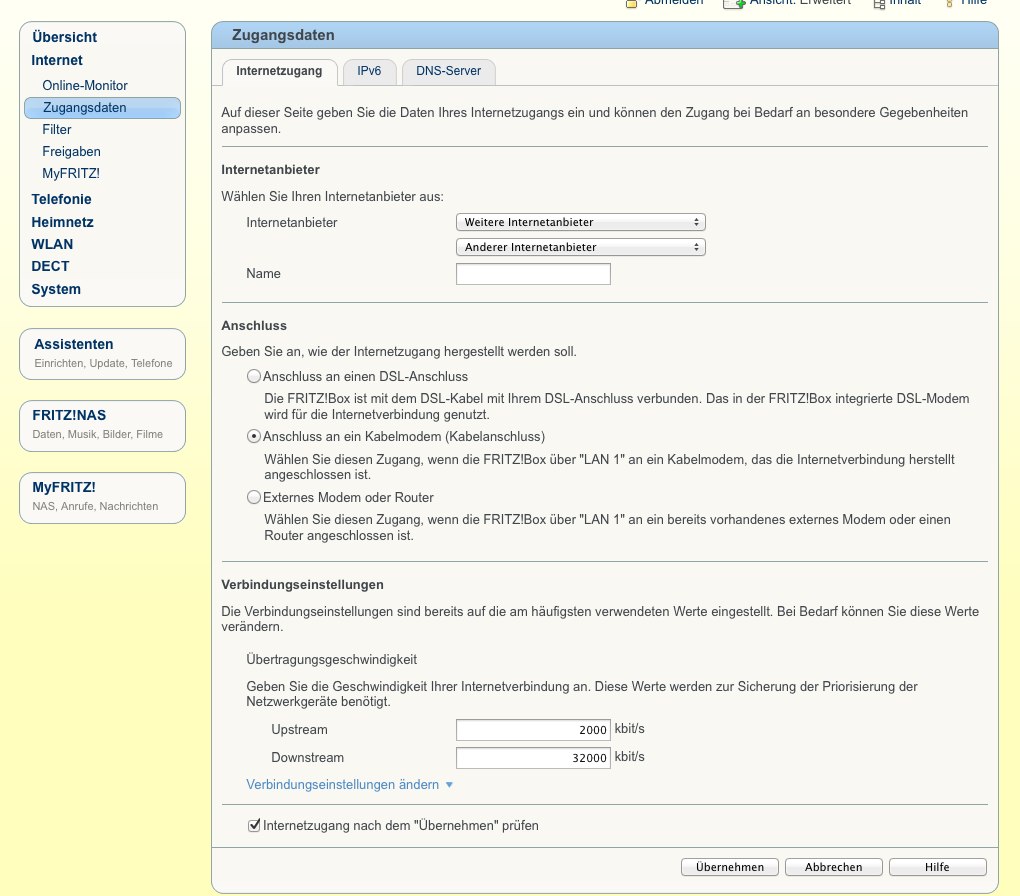Open the Filter submenu entry
The height and width of the screenshot is (896, 1020).
[57, 129]
